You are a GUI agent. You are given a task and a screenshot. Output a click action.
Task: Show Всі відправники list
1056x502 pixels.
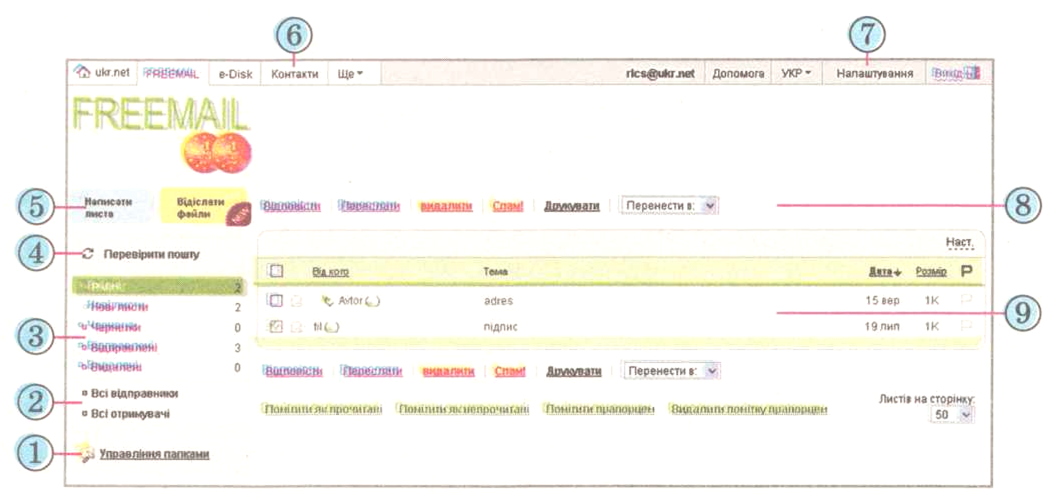pos(134,393)
